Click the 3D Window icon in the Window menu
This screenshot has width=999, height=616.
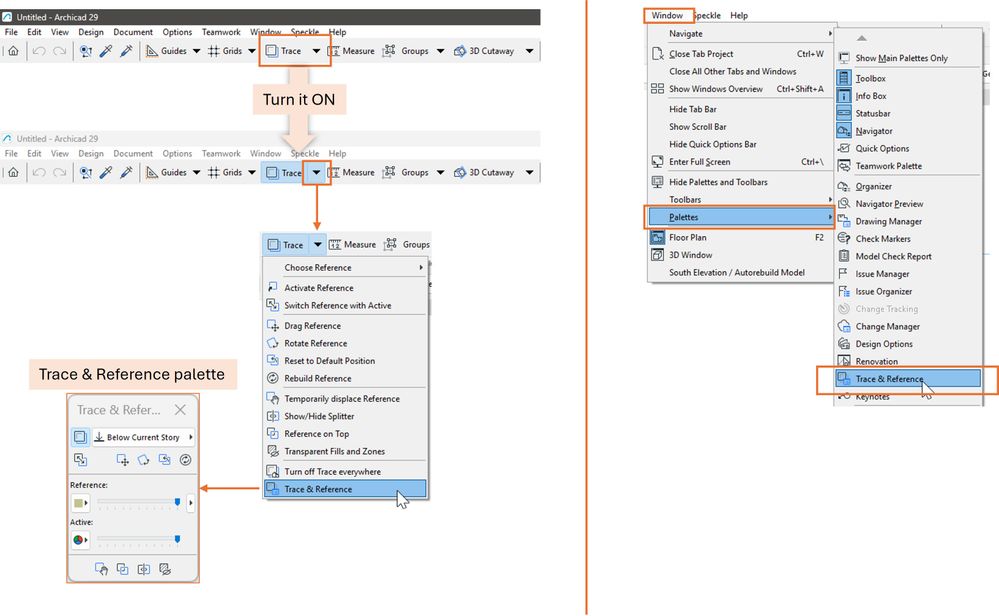pos(657,255)
